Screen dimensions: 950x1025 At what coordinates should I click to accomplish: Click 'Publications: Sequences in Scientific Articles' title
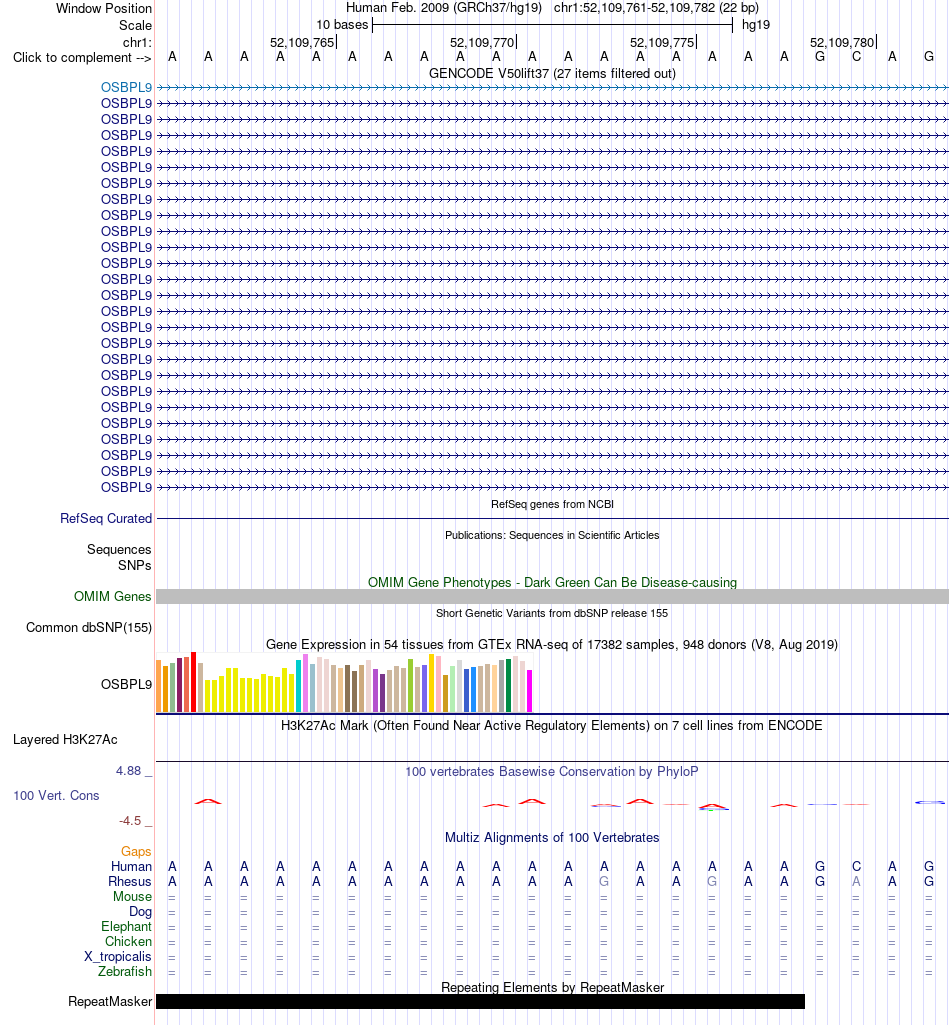click(x=552, y=535)
